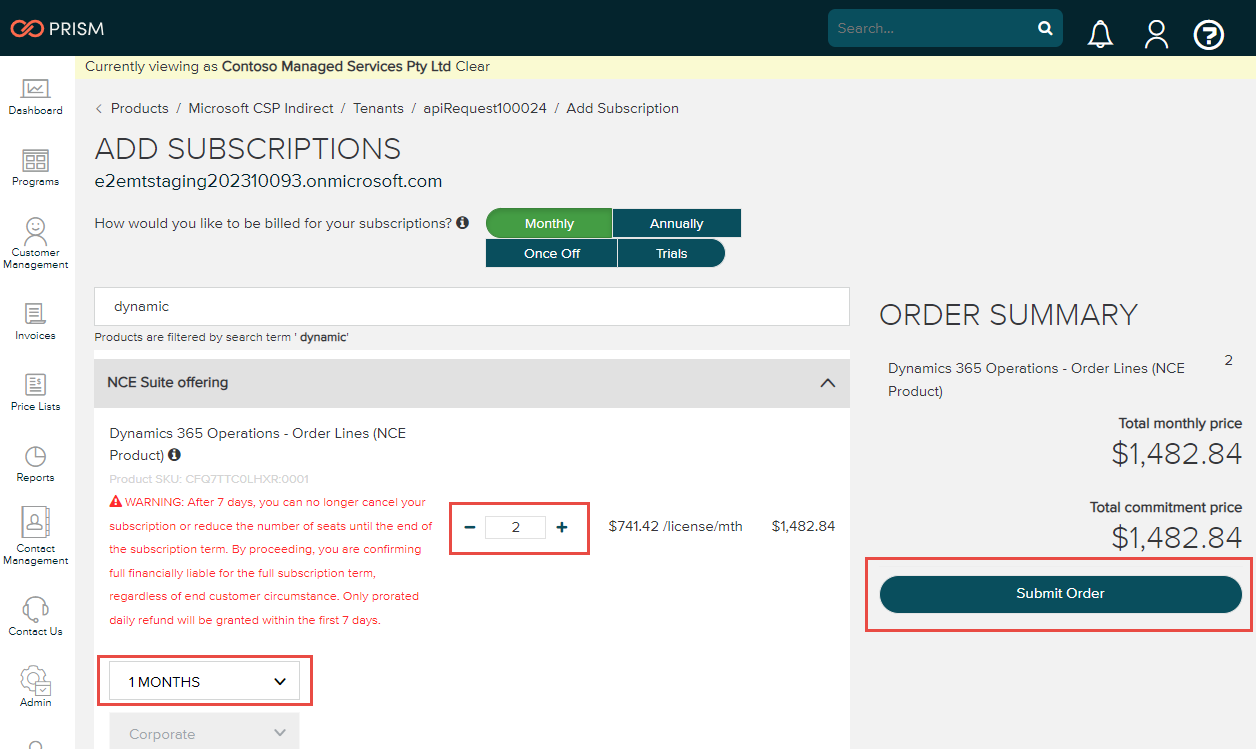This screenshot has width=1256, height=749.
Task: Clear the Contoso viewing context
Action: (x=474, y=66)
